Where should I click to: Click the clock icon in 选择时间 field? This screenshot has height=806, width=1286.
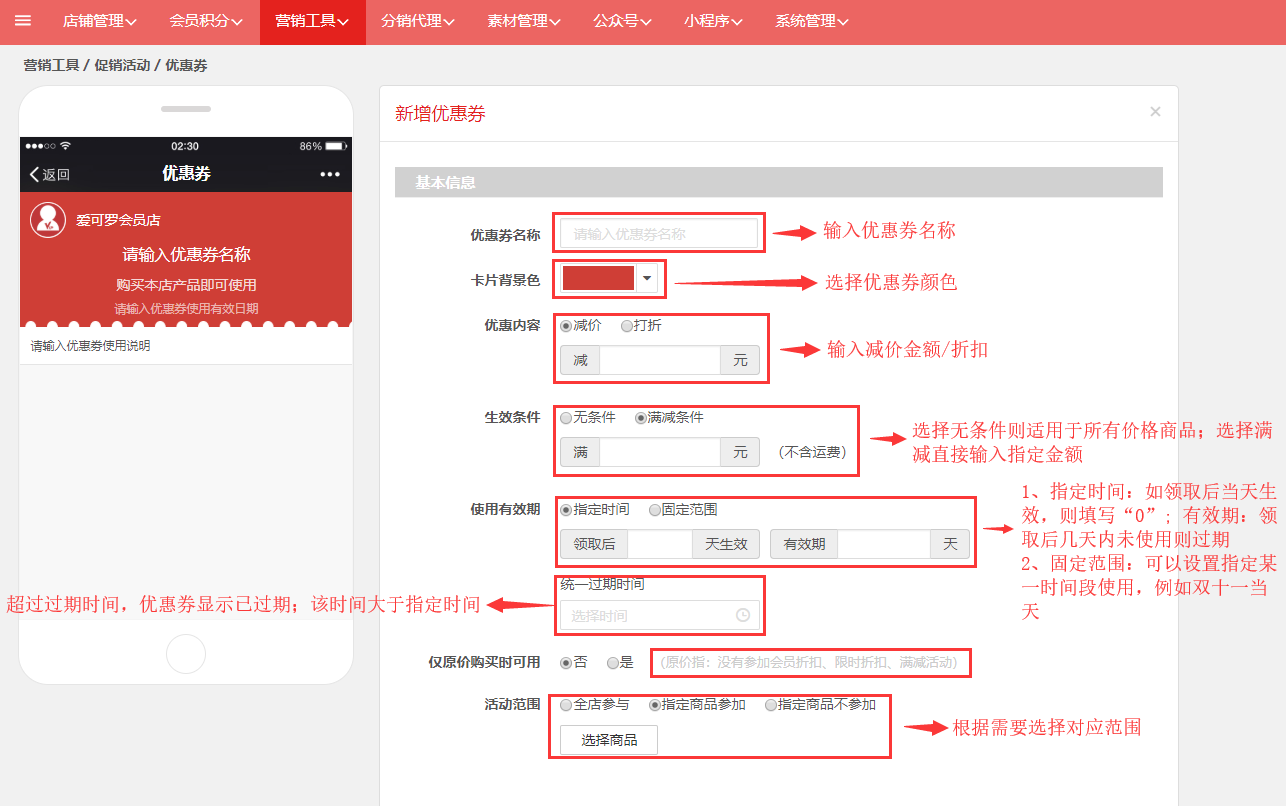pyautogui.click(x=742, y=616)
